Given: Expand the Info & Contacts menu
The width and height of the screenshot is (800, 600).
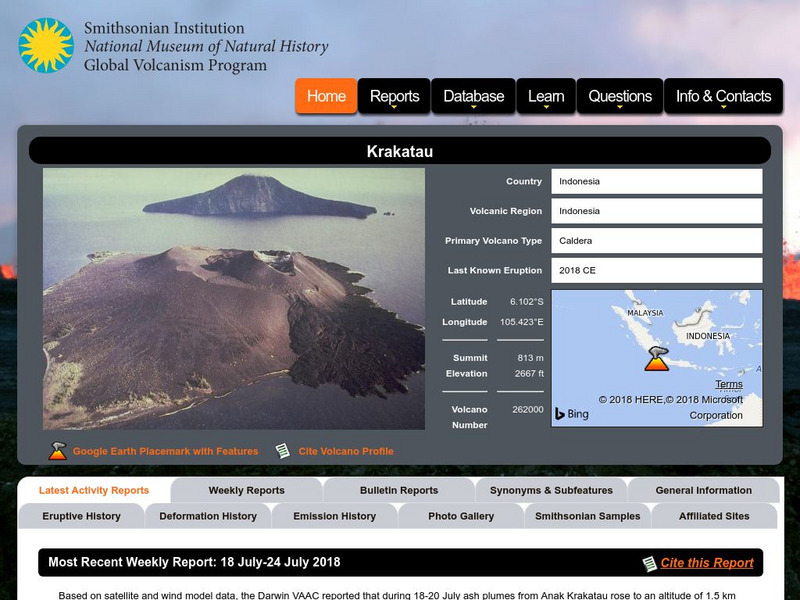Looking at the screenshot, I should (x=723, y=96).
